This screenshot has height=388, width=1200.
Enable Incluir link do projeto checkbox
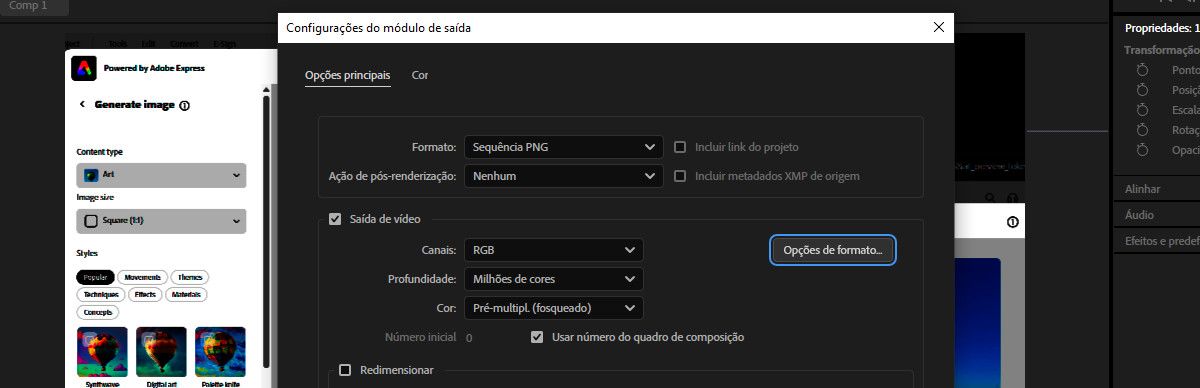tap(680, 147)
